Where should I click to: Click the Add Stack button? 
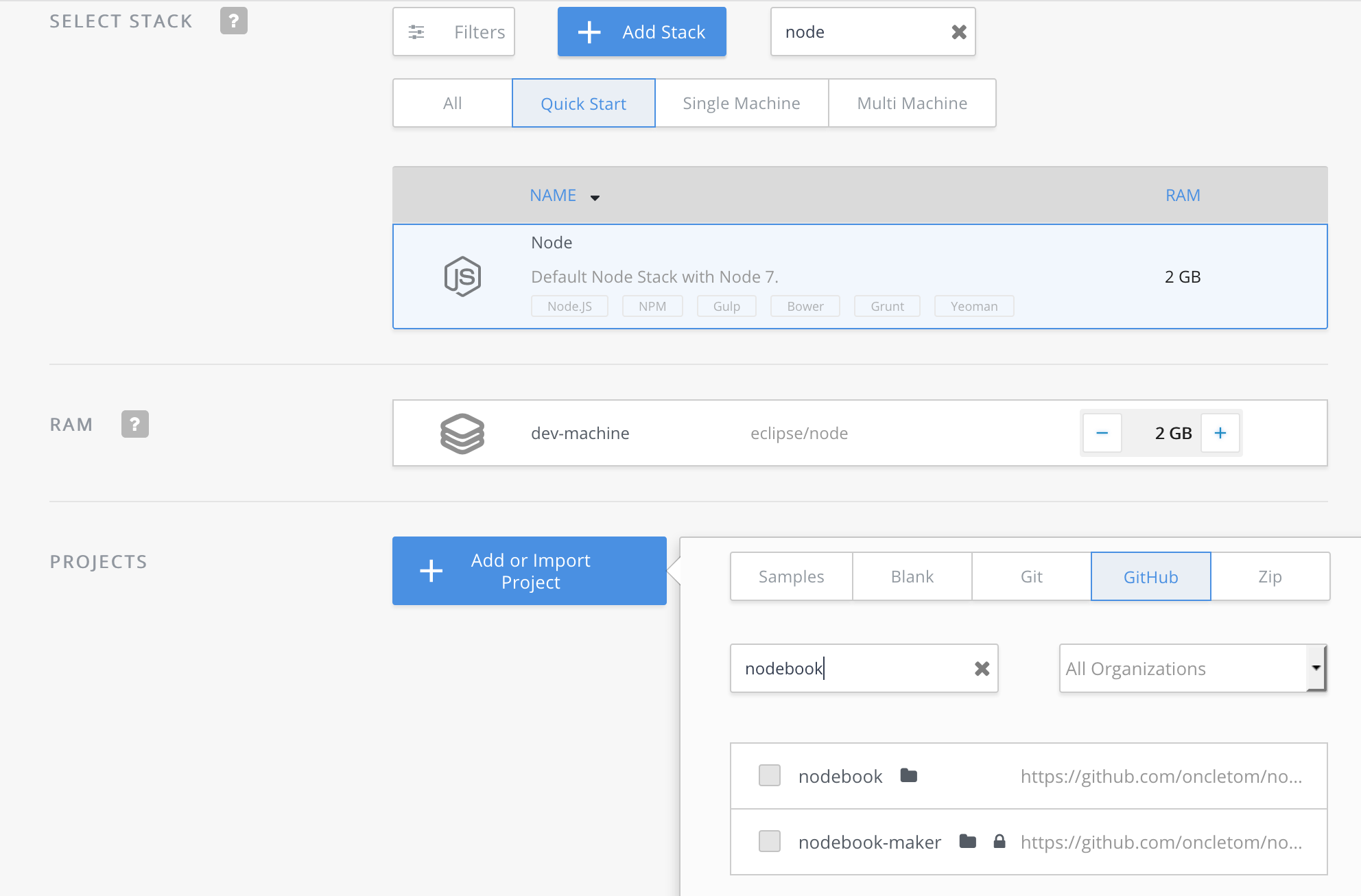pos(641,32)
